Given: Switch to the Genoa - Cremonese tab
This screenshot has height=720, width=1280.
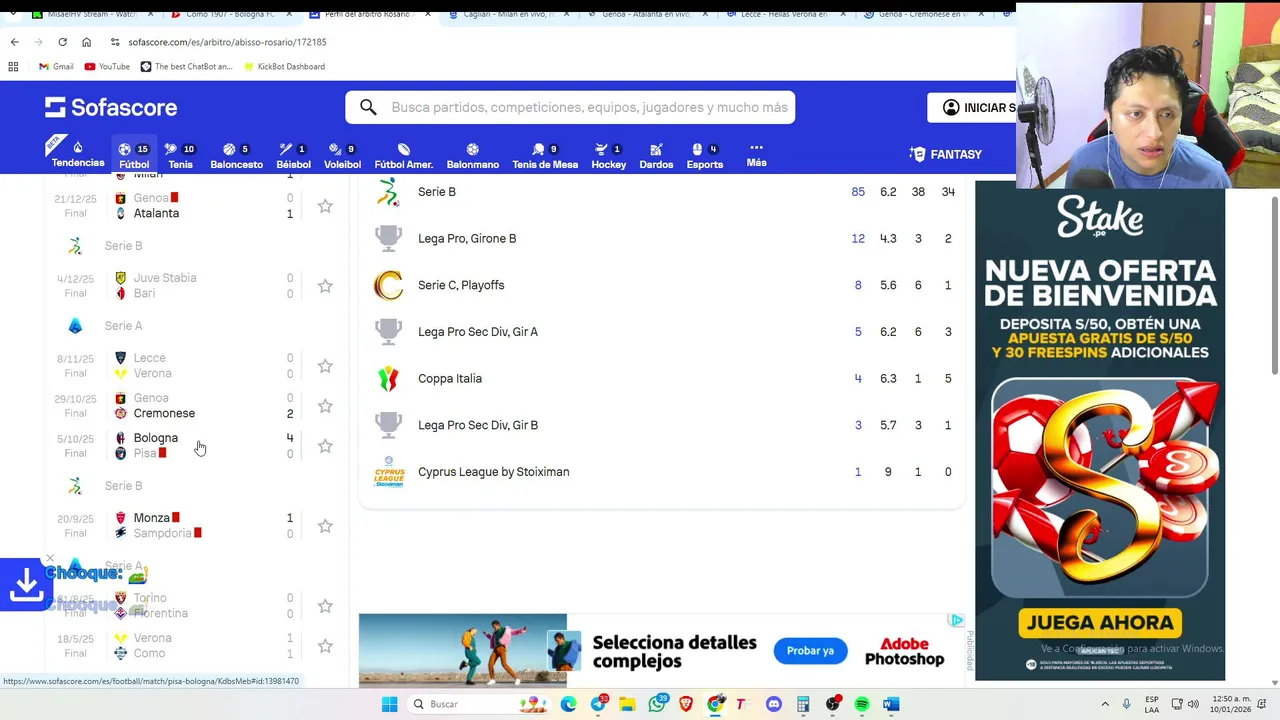Looking at the screenshot, I should pos(921,14).
